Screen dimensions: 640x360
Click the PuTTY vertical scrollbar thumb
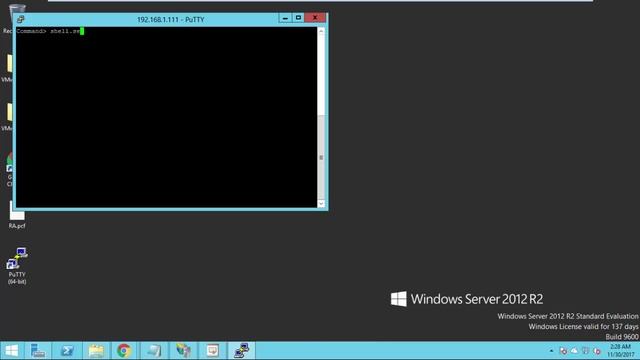point(321,158)
